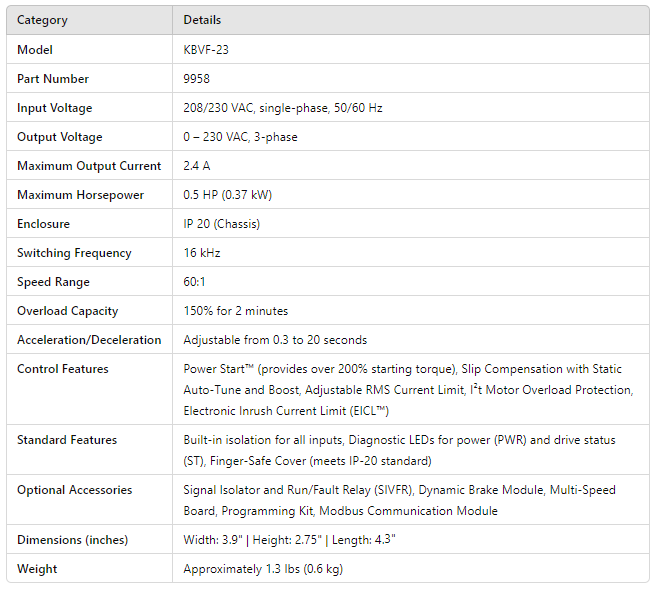Viewport: 656px width, 589px height.
Task: Click the Details column header
Action: click(x=202, y=20)
